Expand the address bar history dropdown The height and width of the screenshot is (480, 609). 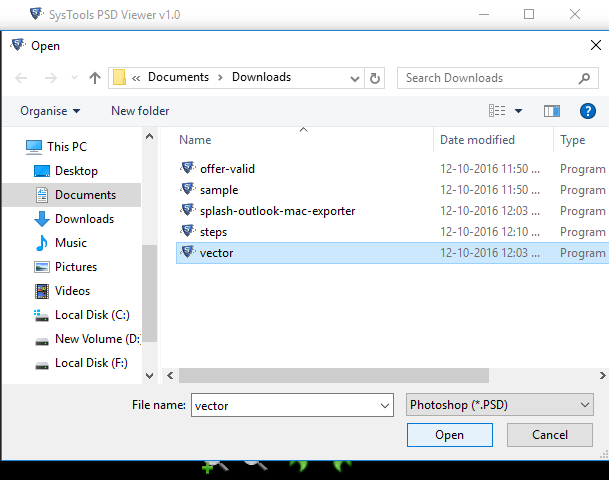click(355, 78)
